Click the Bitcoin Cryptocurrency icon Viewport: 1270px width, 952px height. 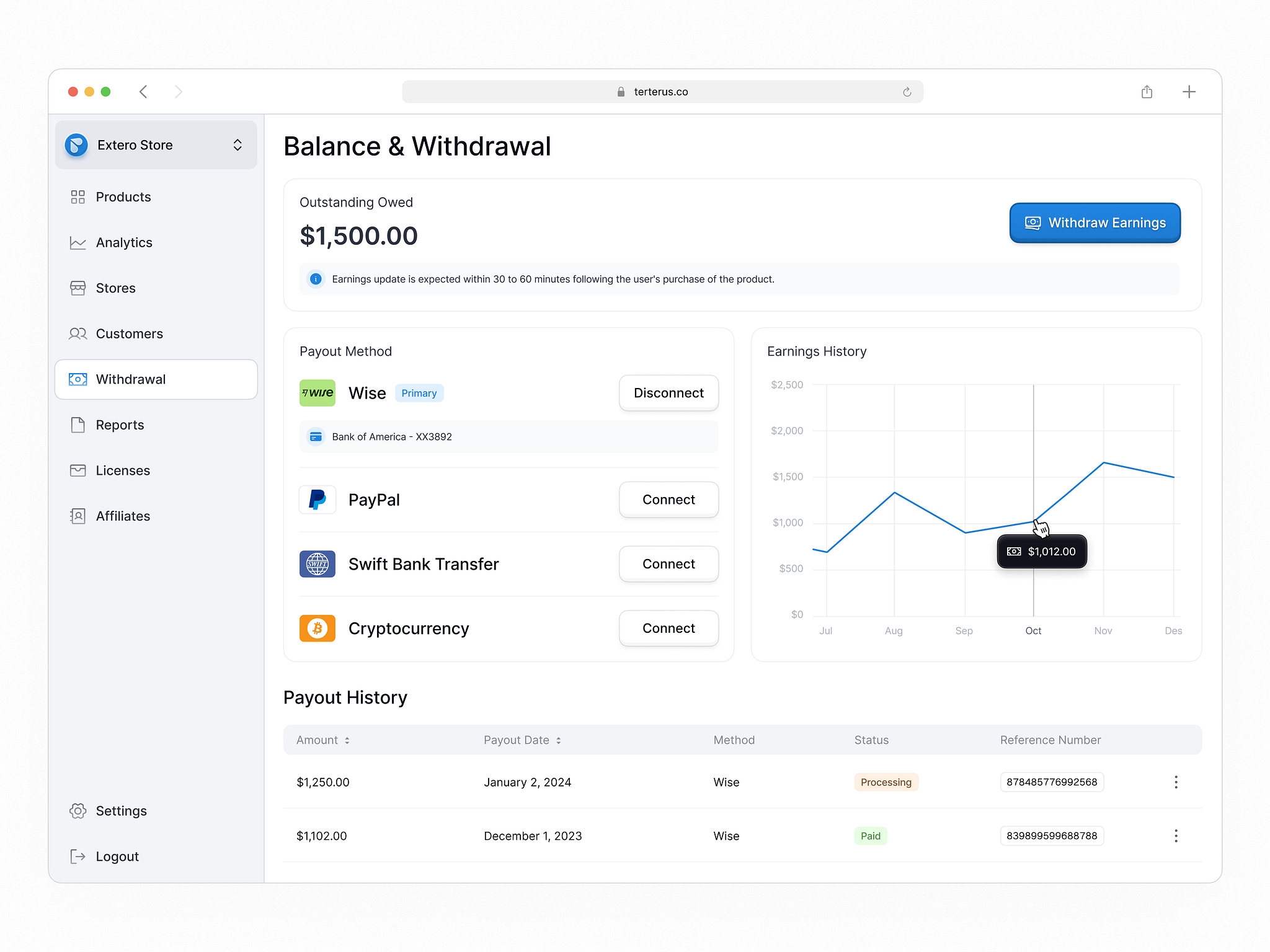(x=317, y=628)
